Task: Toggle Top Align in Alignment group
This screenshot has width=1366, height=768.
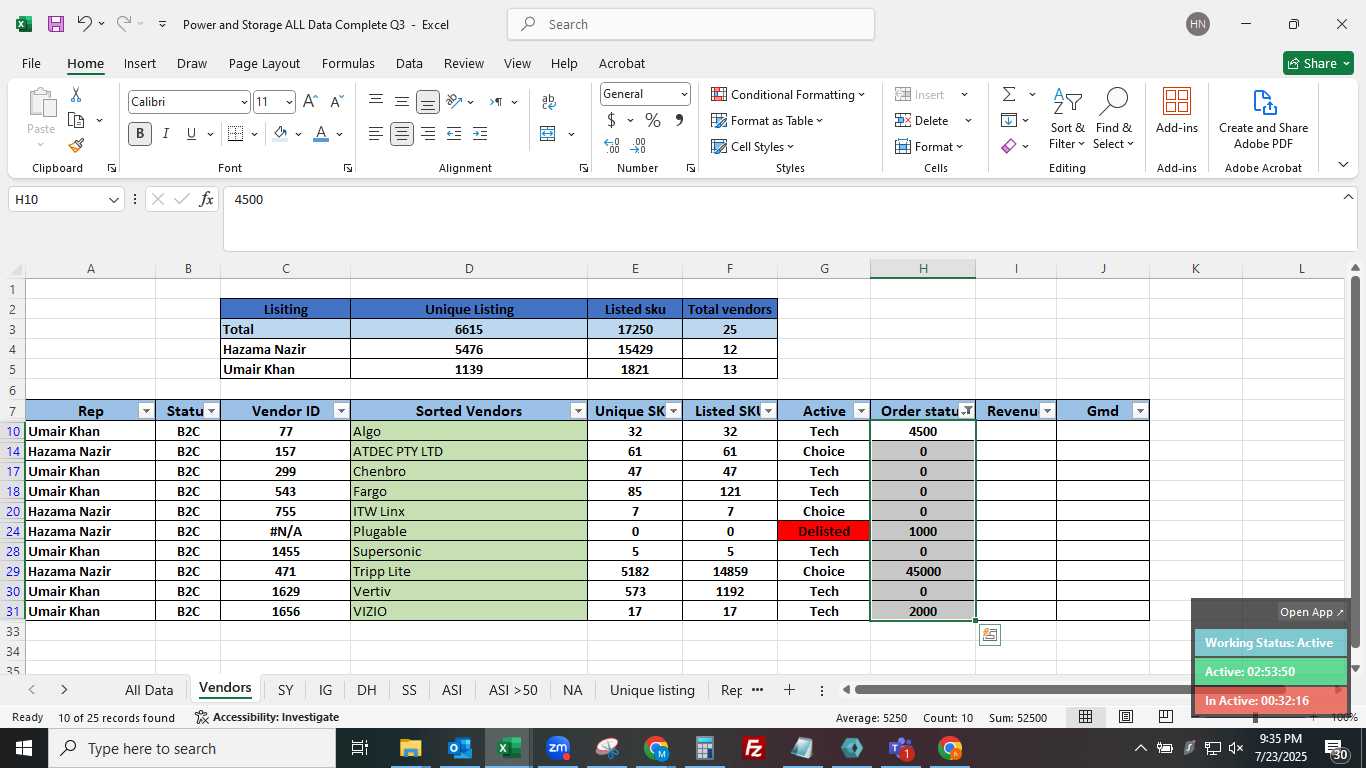Action: tap(376, 101)
